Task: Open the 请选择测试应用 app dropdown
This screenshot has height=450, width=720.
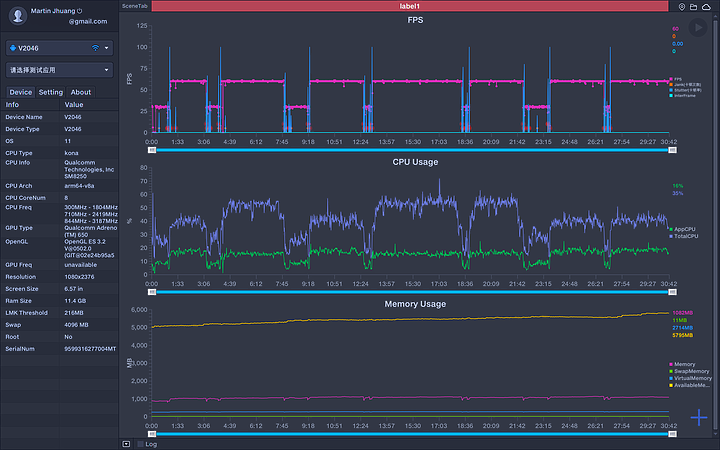Action: coord(60,70)
